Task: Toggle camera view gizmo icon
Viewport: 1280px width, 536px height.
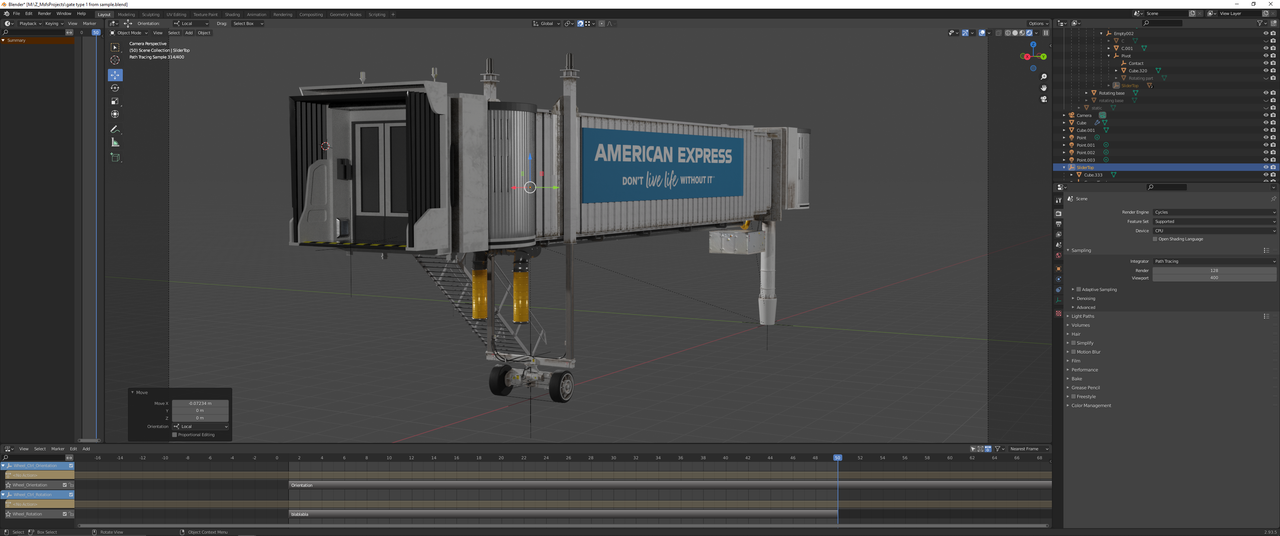Action: coord(1043,98)
